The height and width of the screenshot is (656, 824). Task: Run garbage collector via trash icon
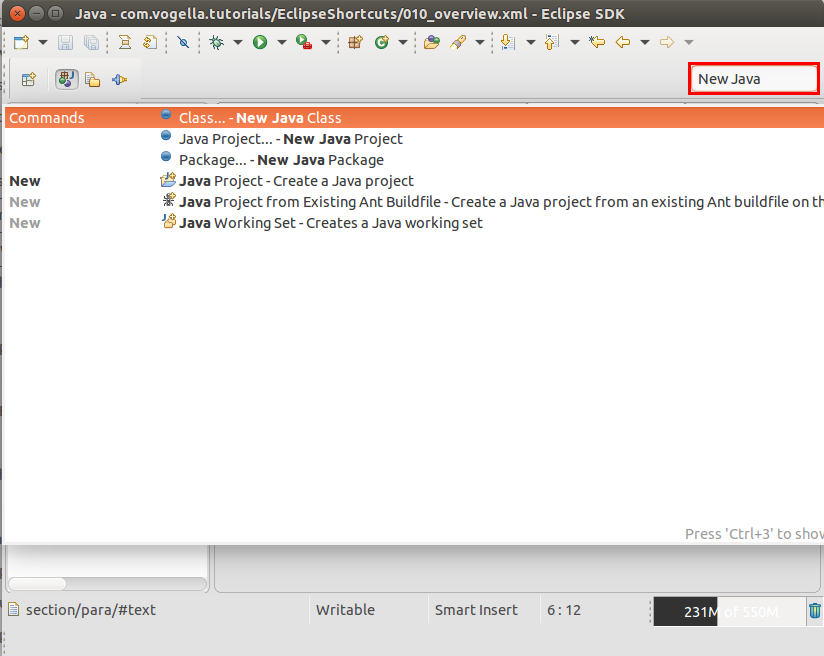coord(815,610)
